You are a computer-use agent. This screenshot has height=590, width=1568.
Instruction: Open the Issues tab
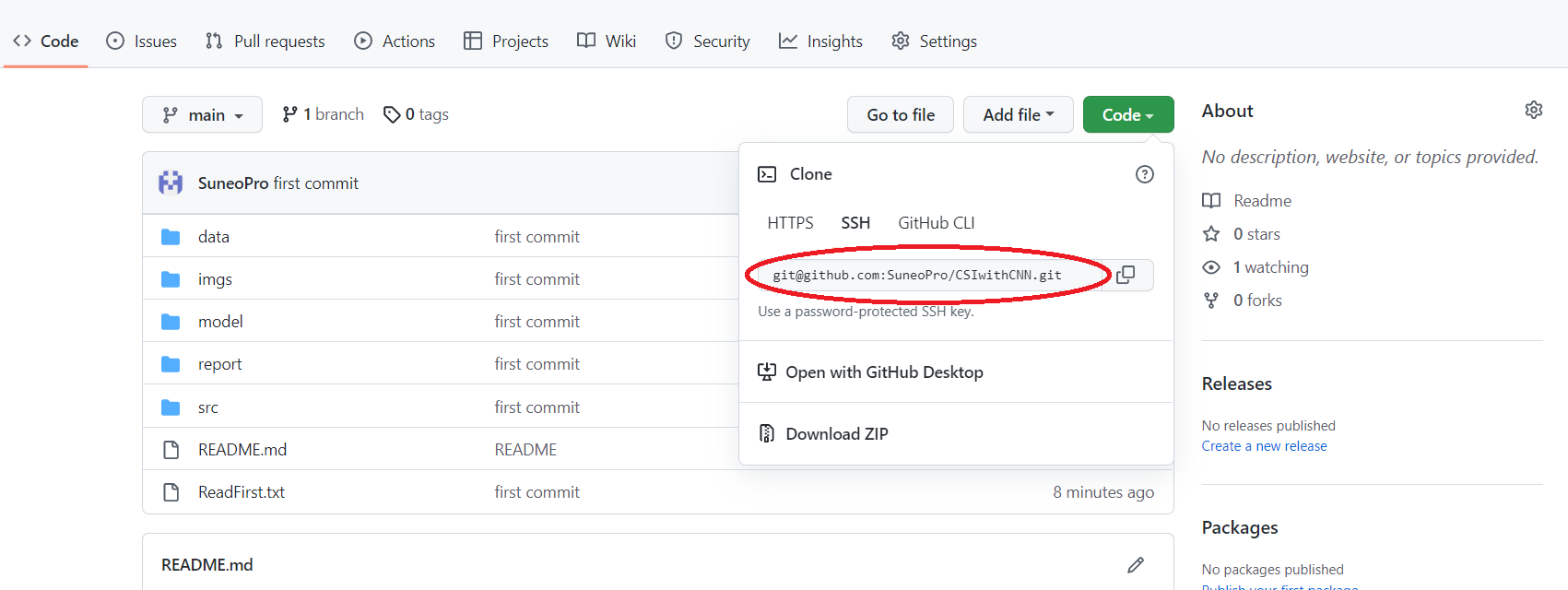142,41
